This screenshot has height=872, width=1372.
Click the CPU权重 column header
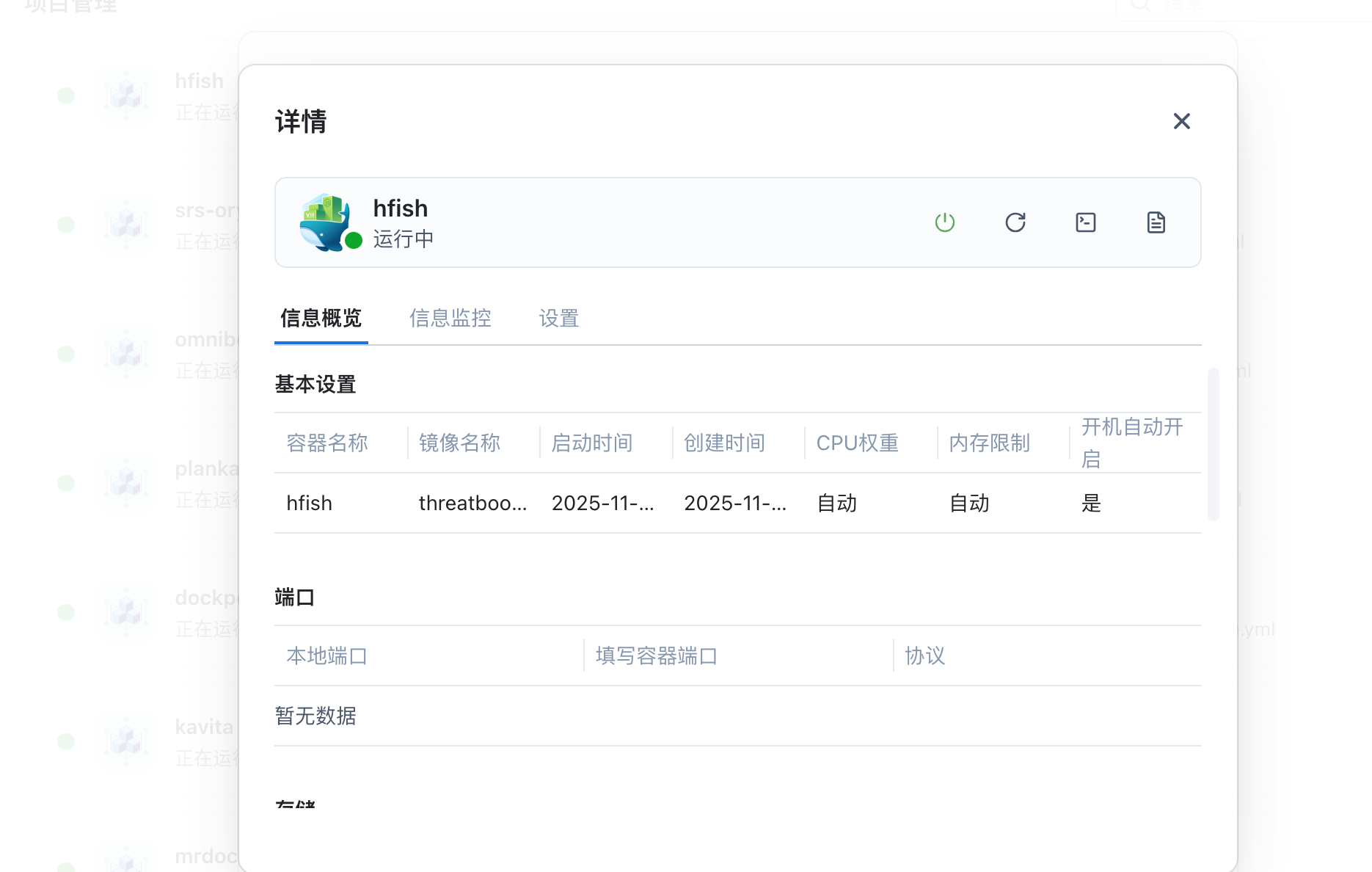[x=857, y=443]
